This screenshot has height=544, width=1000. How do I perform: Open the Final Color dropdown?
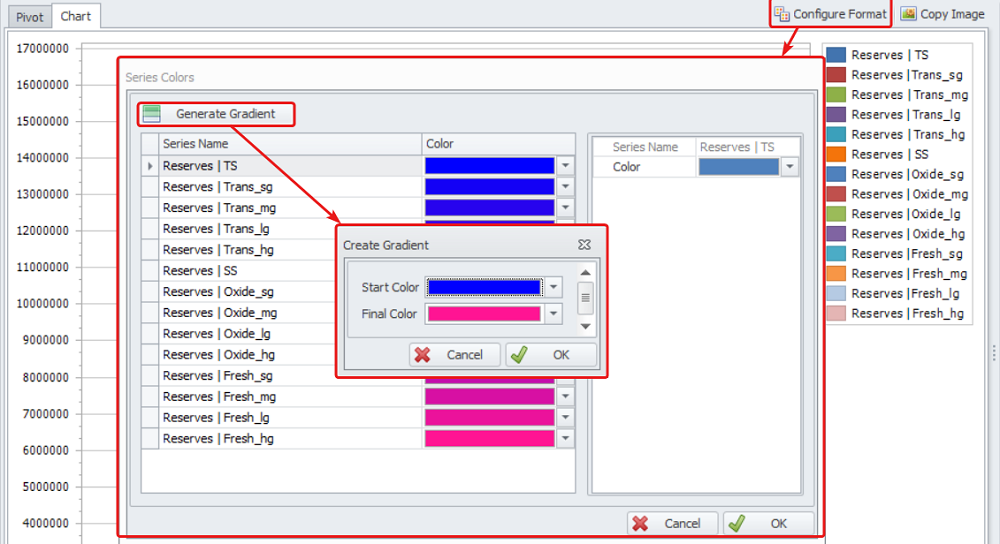pos(554,314)
